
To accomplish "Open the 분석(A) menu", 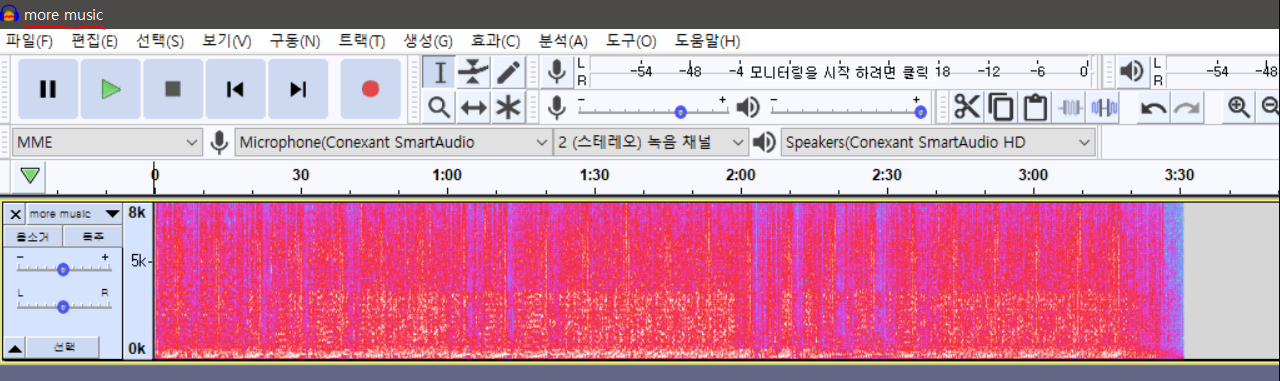I will point(563,41).
